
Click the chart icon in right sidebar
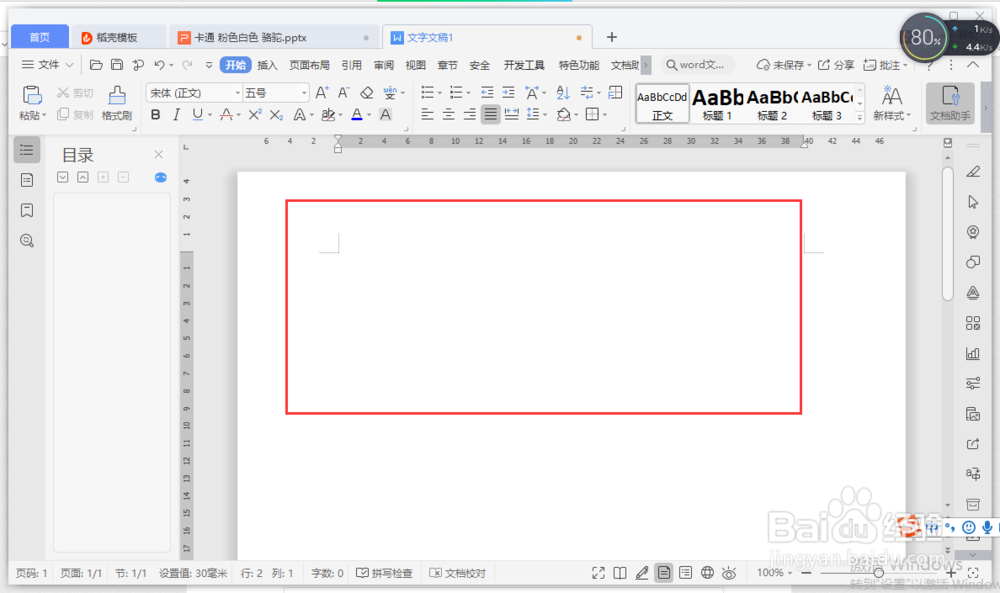coord(973,353)
